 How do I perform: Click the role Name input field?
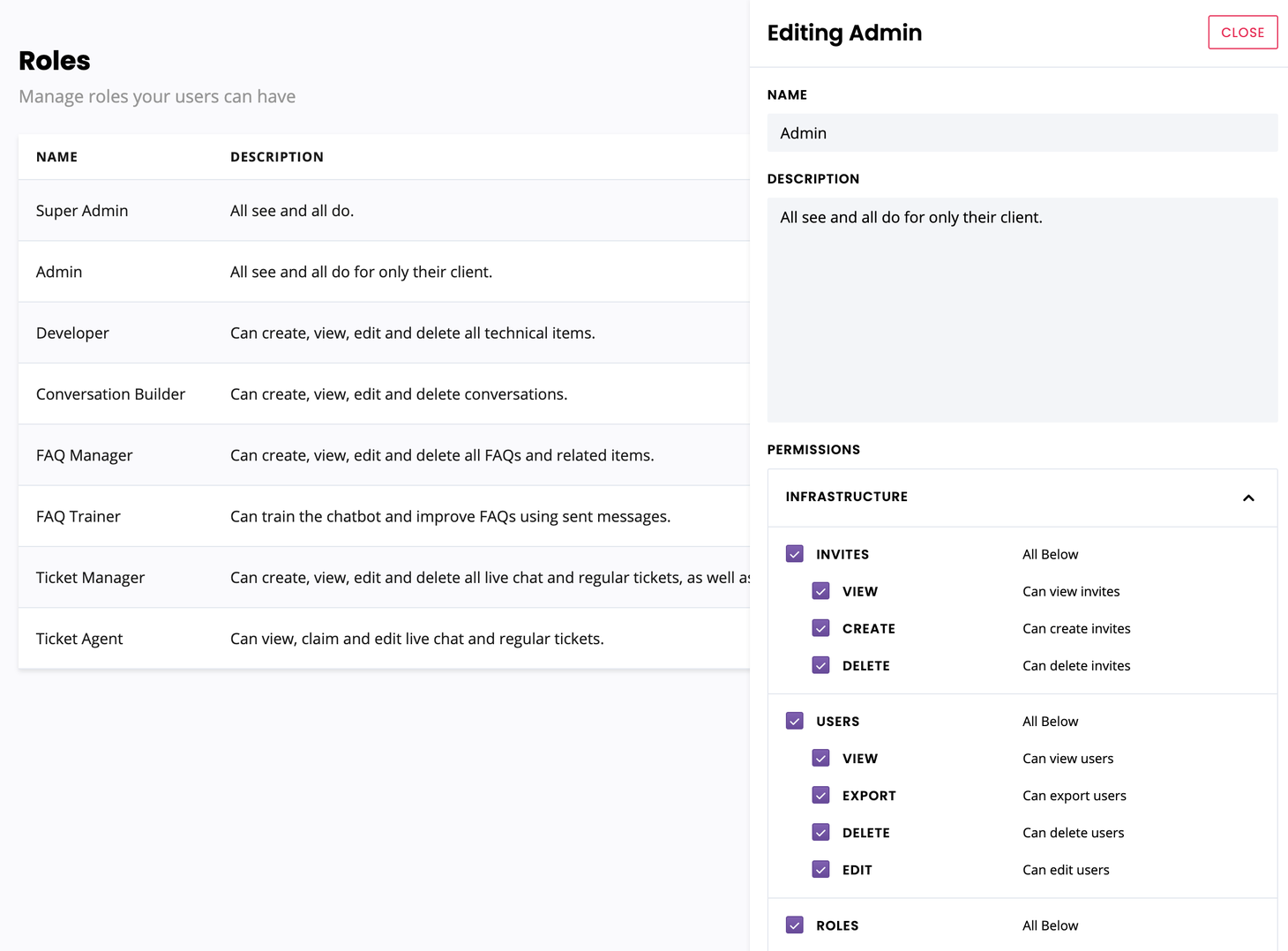[x=1022, y=133]
